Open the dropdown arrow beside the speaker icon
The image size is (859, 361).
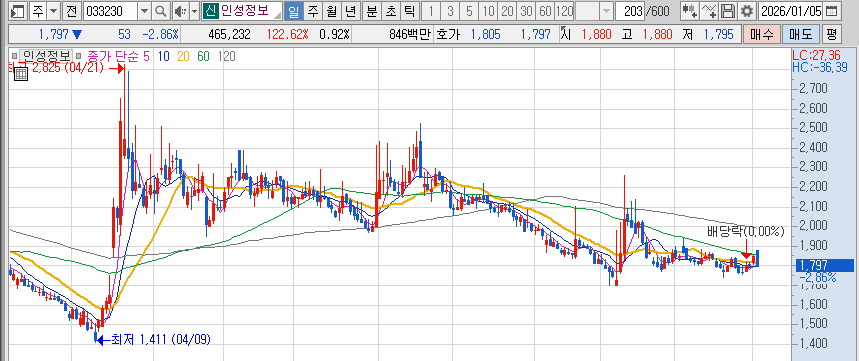click(194, 10)
